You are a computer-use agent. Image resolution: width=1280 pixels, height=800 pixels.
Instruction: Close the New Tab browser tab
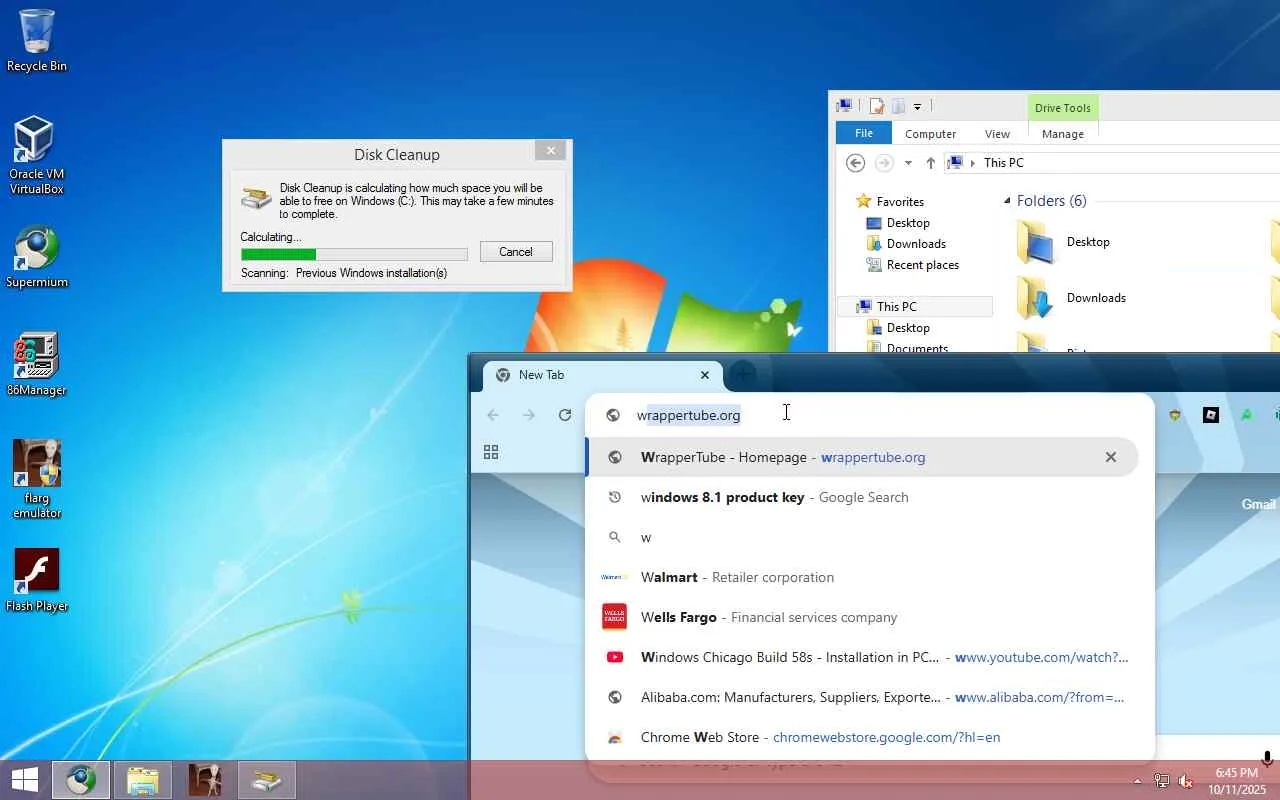coord(705,375)
